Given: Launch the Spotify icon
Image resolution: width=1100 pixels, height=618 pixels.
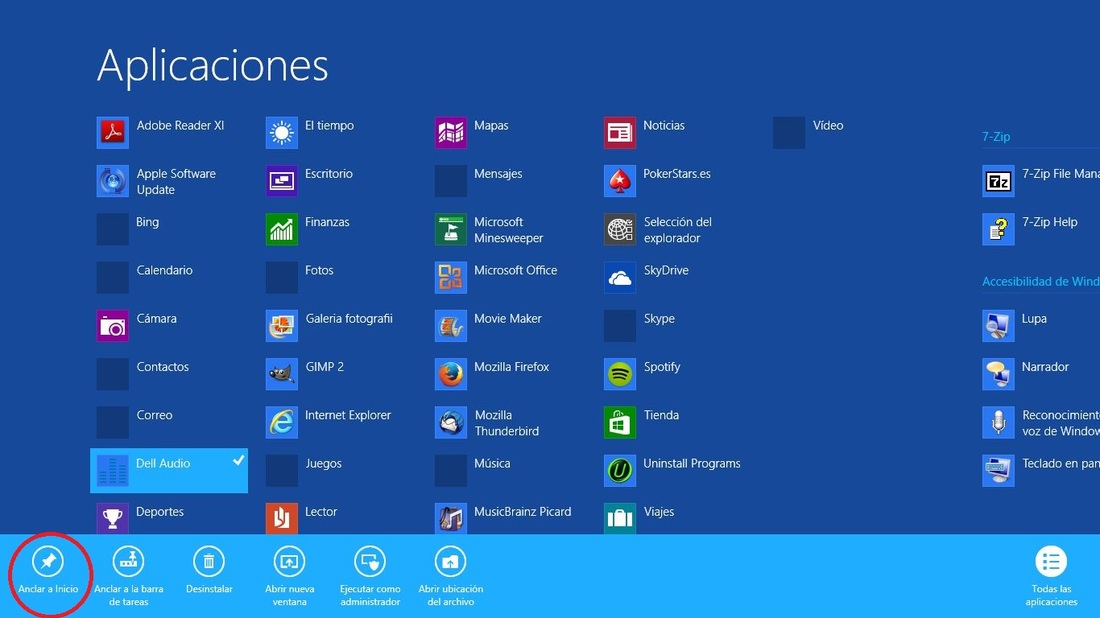Looking at the screenshot, I should click(x=619, y=374).
